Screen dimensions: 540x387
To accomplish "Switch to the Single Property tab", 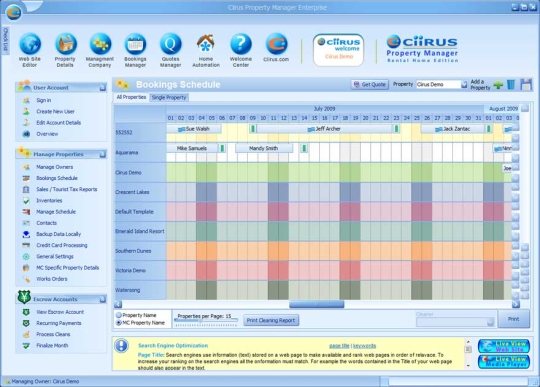I will click(x=169, y=98).
